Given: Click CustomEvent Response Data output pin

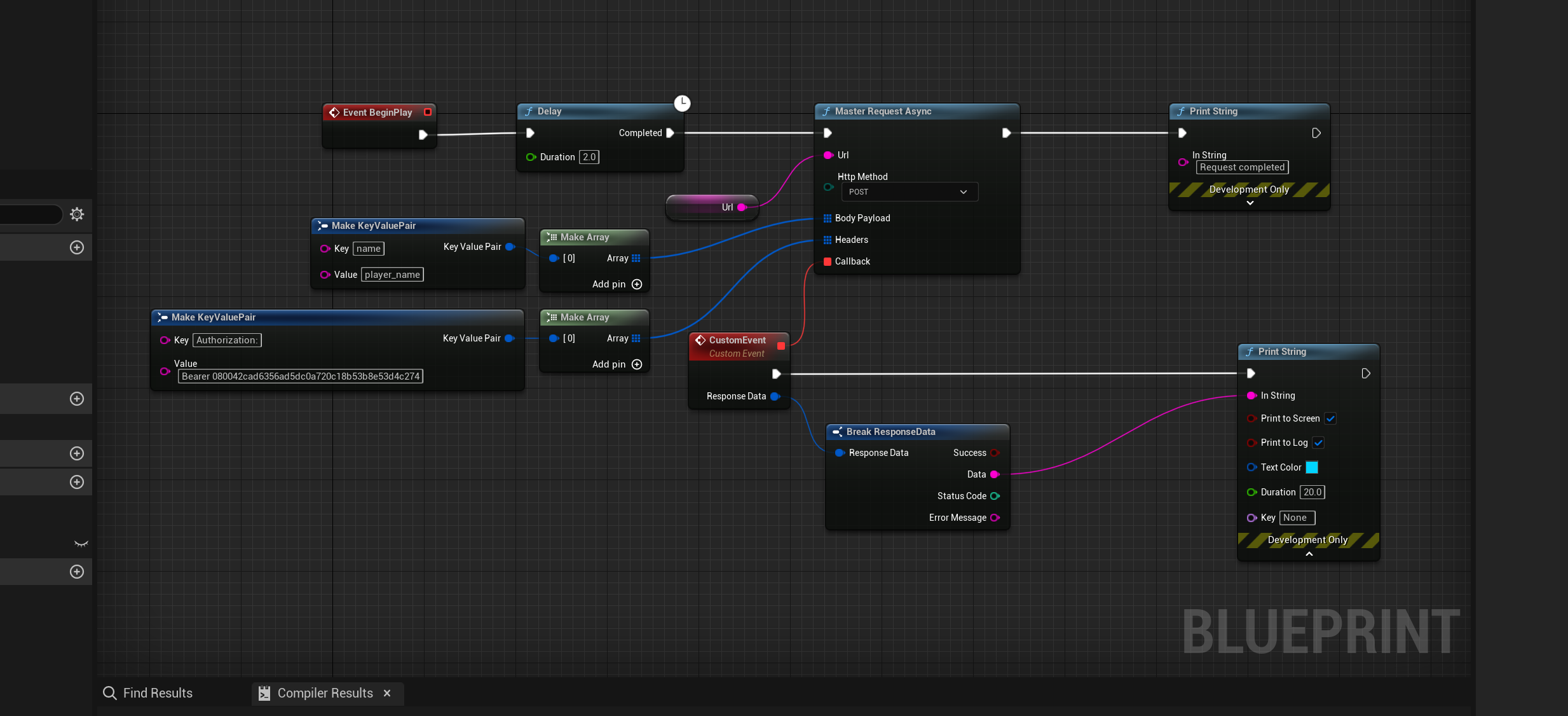Looking at the screenshot, I should 775,396.
